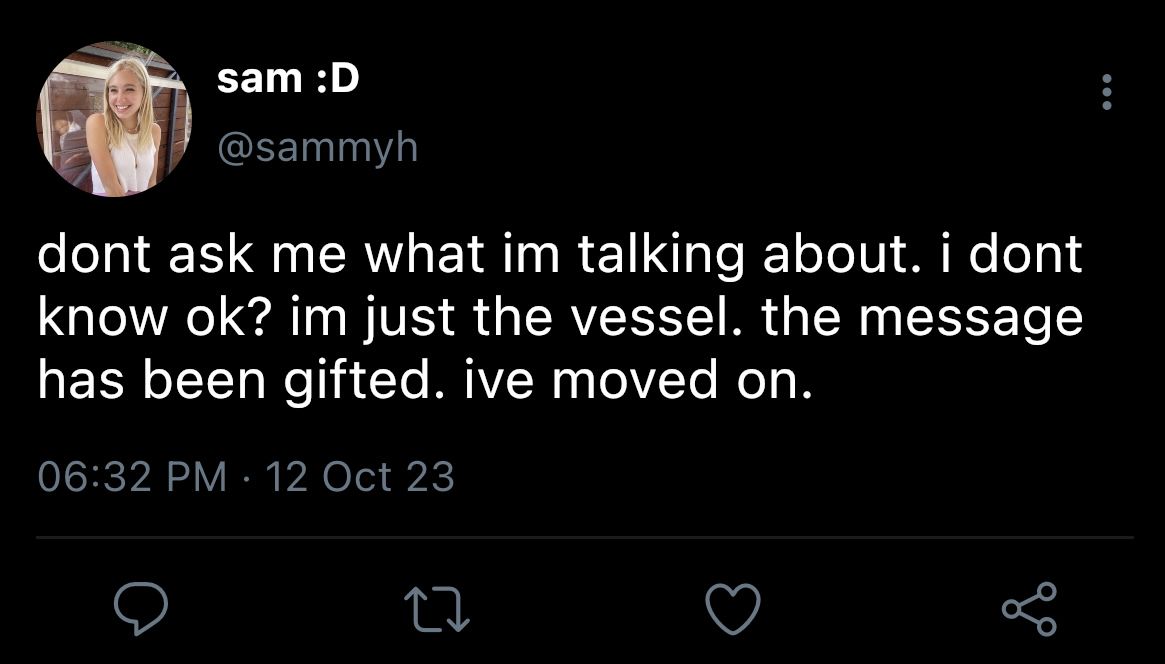1165x664 pixels.
Task: Open sam :D's profile picture
Action: [x=114, y=120]
